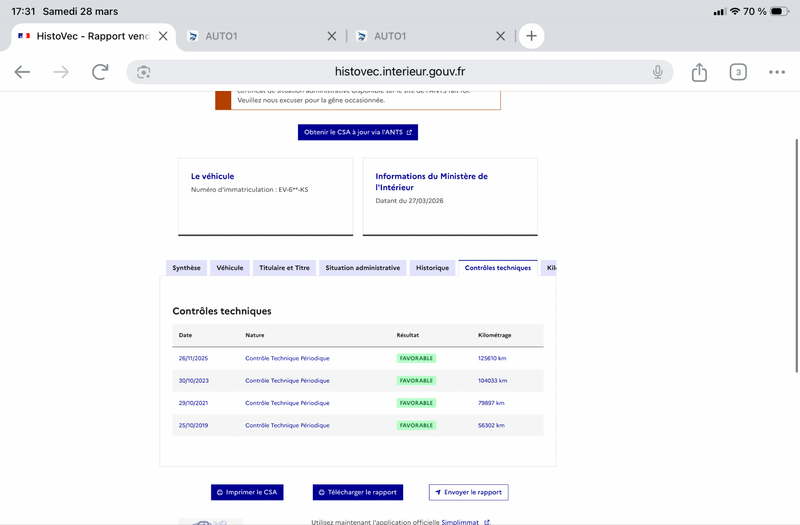
Task: Show the Historique tab
Action: point(433,268)
